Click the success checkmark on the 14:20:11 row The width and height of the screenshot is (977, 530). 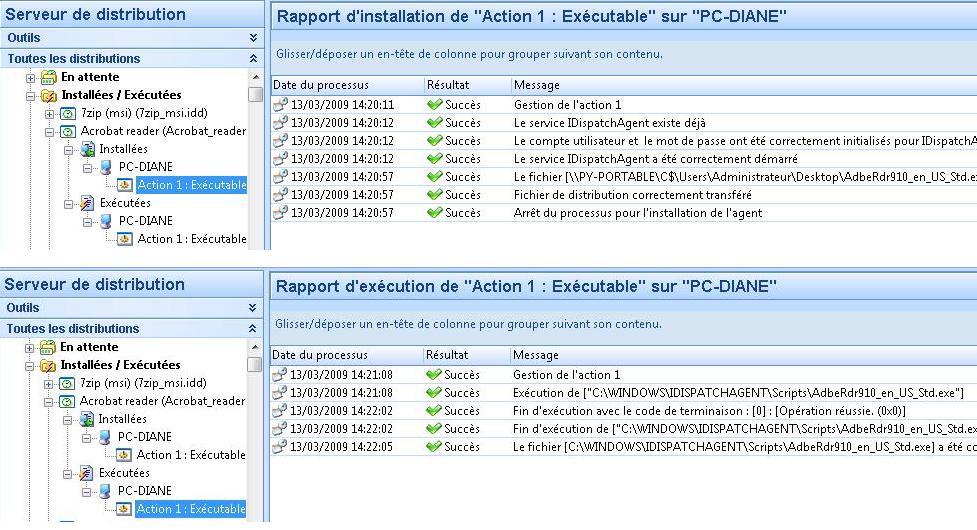tap(434, 105)
